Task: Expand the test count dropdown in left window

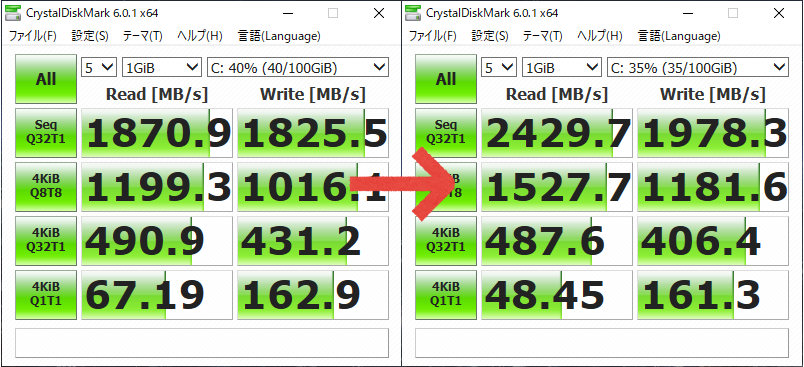Action: [x=99, y=67]
